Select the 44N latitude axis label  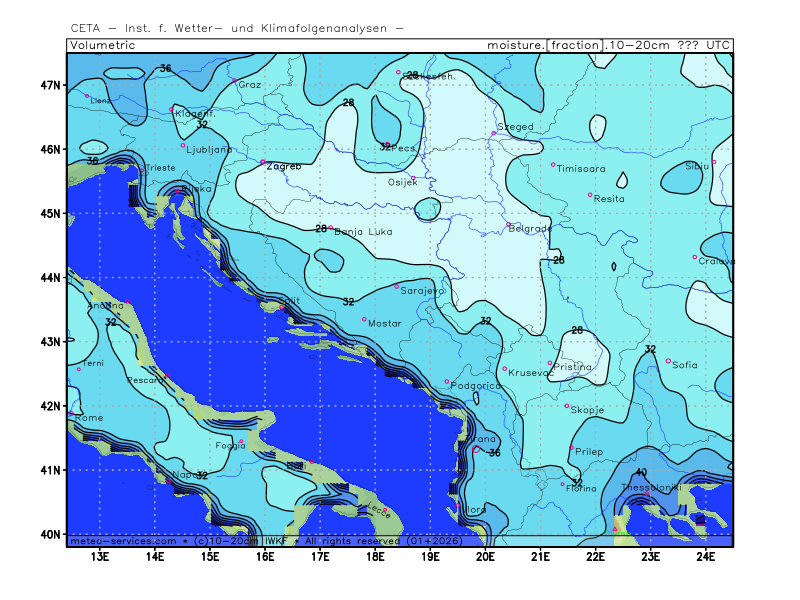pos(50,277)
